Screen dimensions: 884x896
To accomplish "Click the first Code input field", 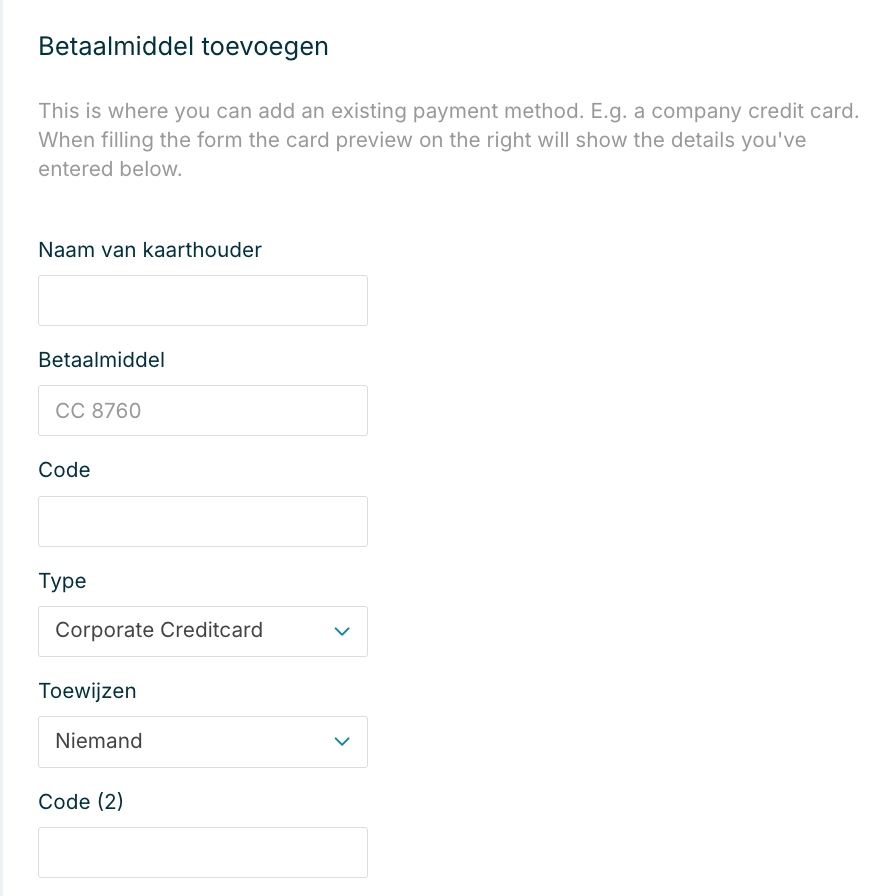I will tap(202, 522).
